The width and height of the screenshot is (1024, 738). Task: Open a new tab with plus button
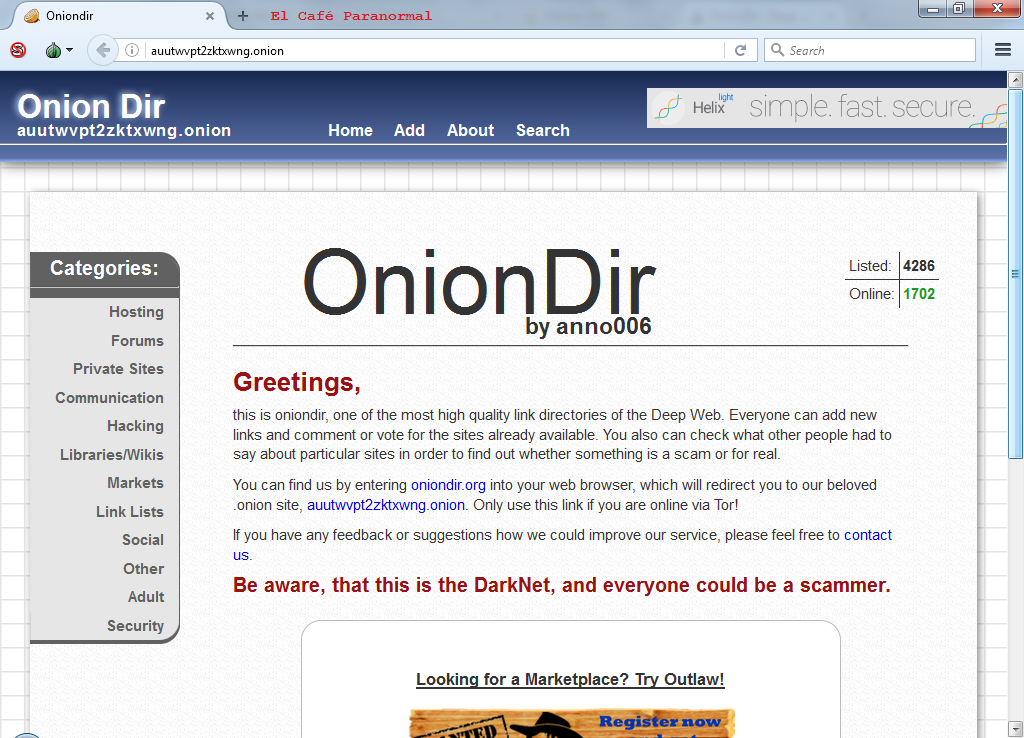pos(243,16)
